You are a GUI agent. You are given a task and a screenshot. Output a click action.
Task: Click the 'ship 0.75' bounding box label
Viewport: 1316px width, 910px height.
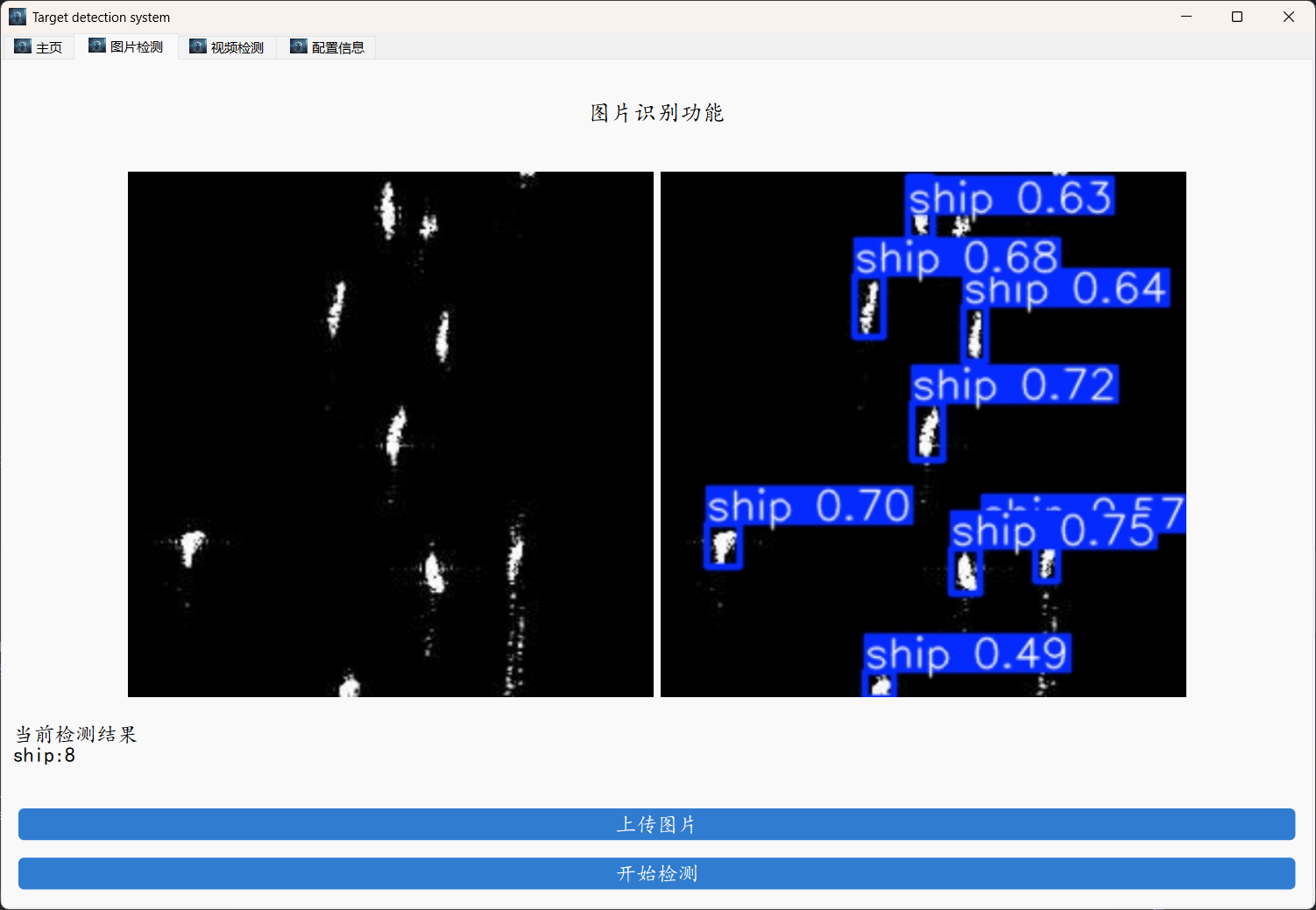tap(1054, 532)
